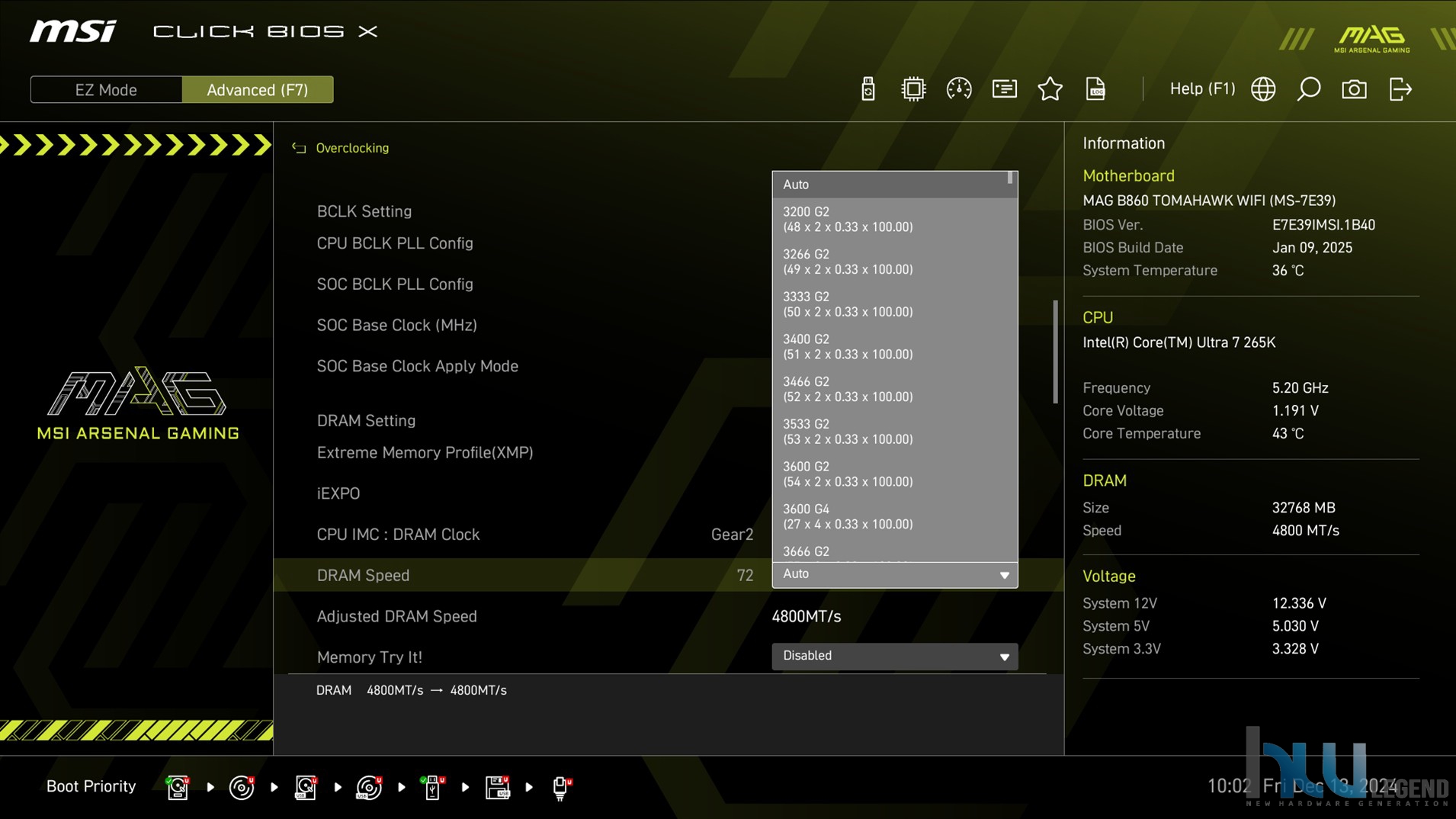
Task: Return to Overclocking breadcrumb
Action: pyautogui.click(x=352, y=148)
